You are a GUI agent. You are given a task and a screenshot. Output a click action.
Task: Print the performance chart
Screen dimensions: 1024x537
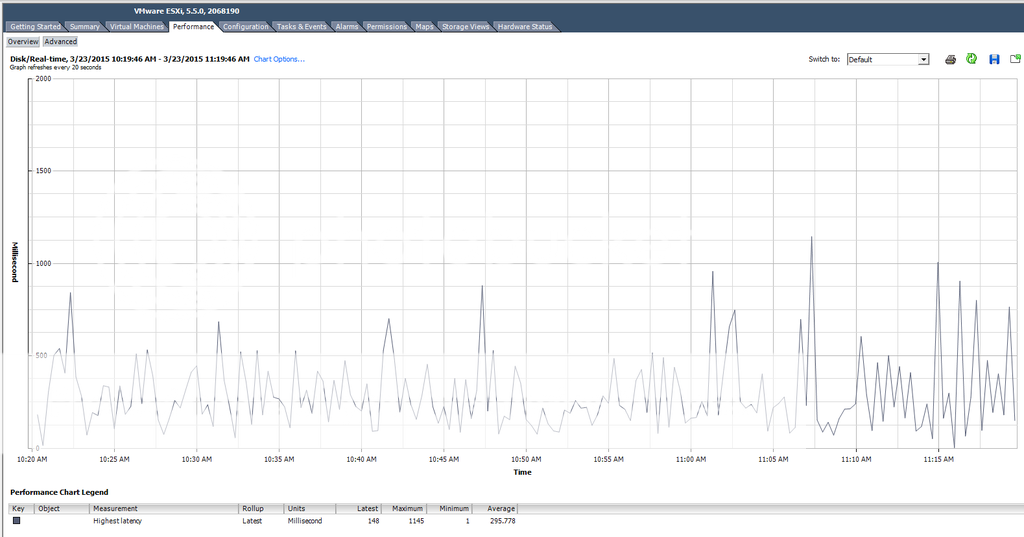(x=950, y=59)
